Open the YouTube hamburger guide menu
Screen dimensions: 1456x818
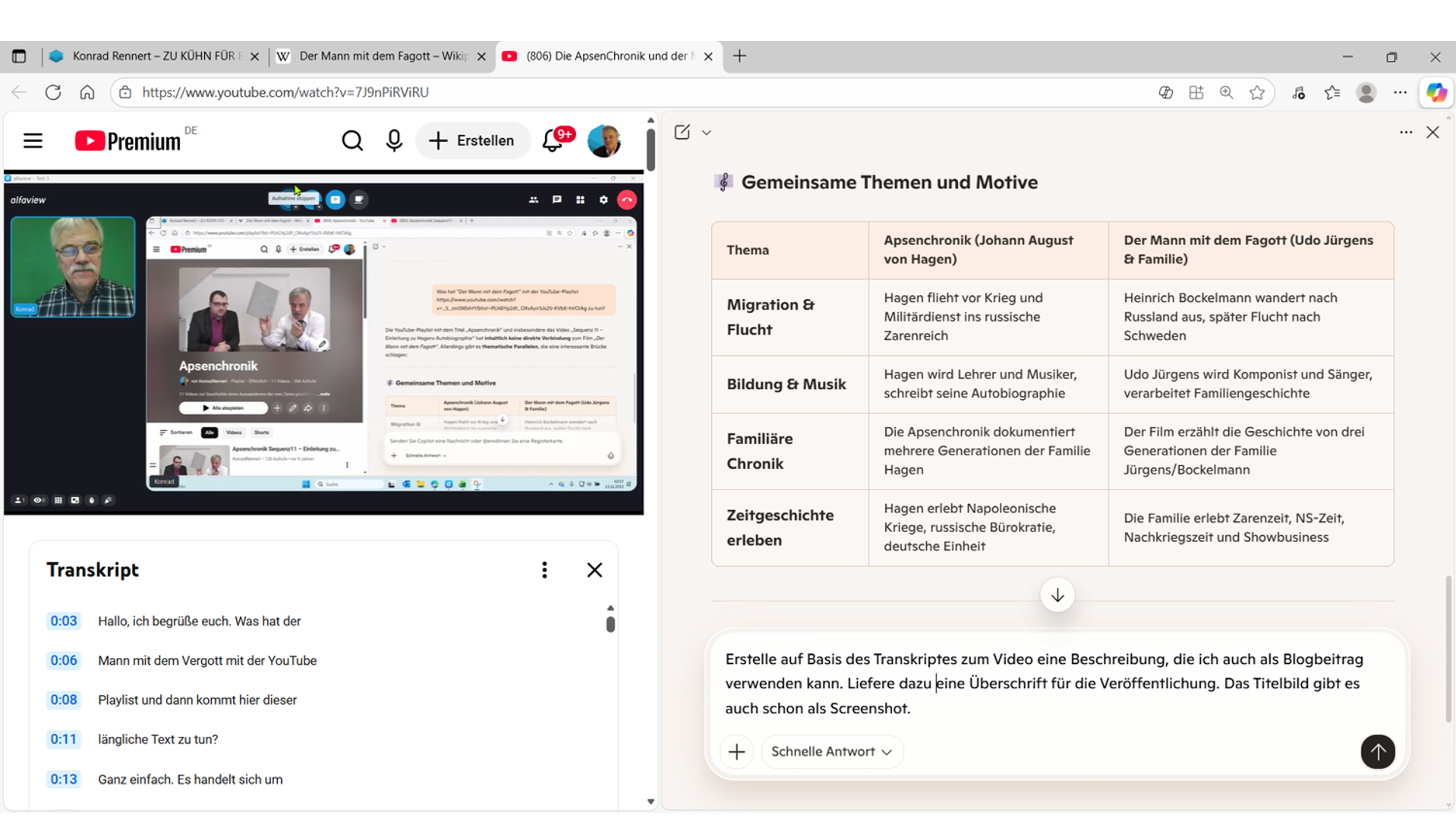33,141
